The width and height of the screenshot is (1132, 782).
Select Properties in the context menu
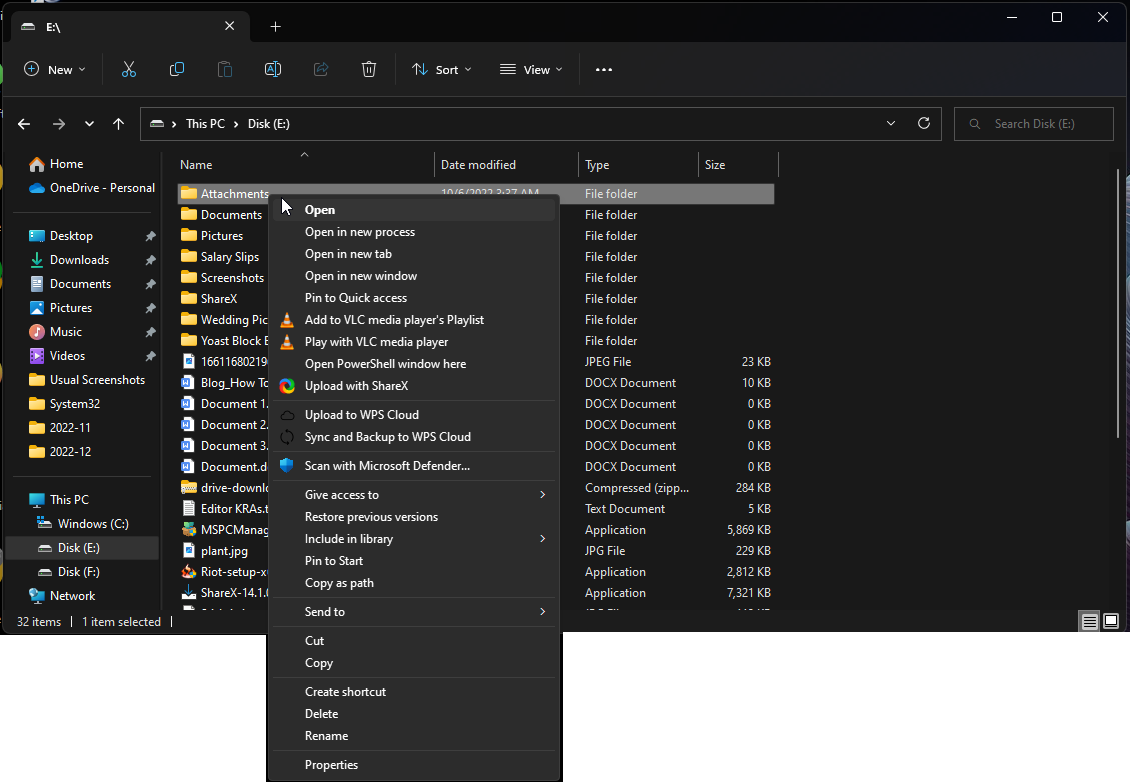coord(414,765)
